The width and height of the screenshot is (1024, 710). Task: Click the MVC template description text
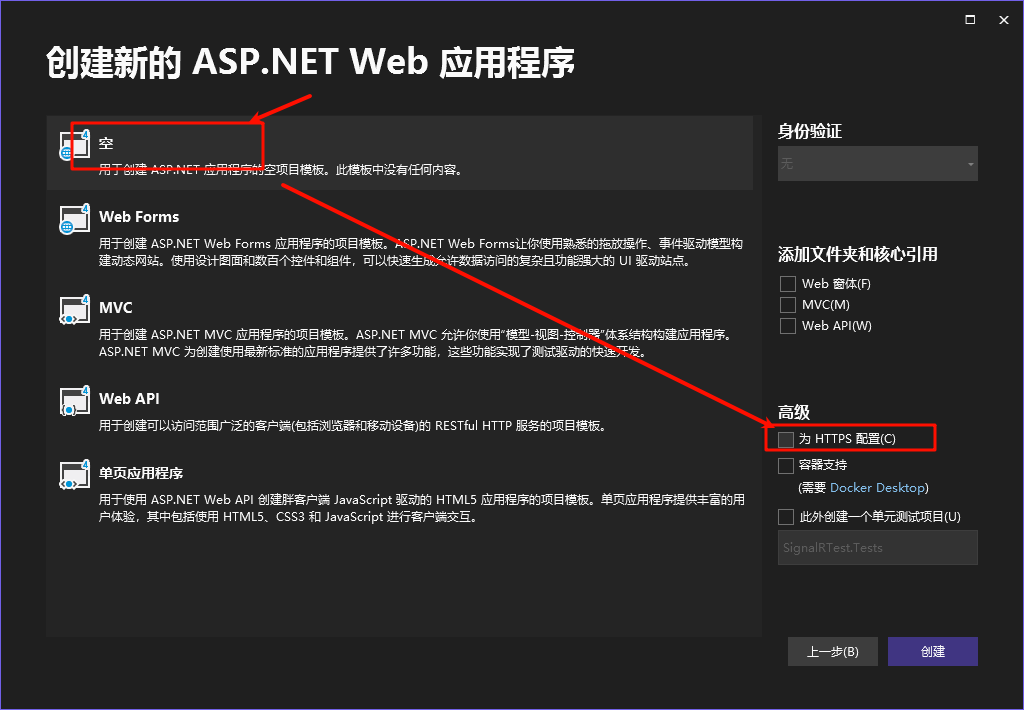click(416, 343)
